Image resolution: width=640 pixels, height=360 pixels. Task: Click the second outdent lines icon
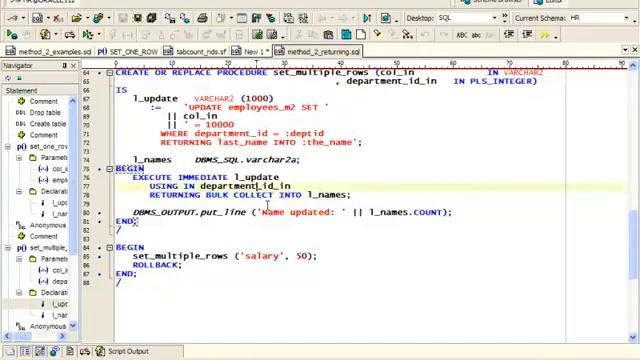pyautogui.click(x=527, y=35)
